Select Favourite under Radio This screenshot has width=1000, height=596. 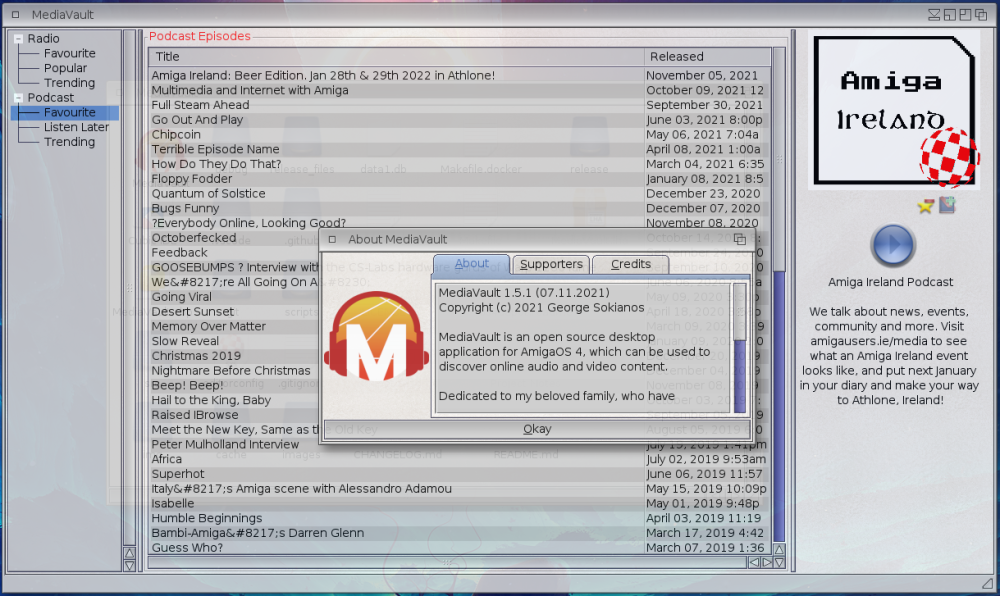[70, 54]
